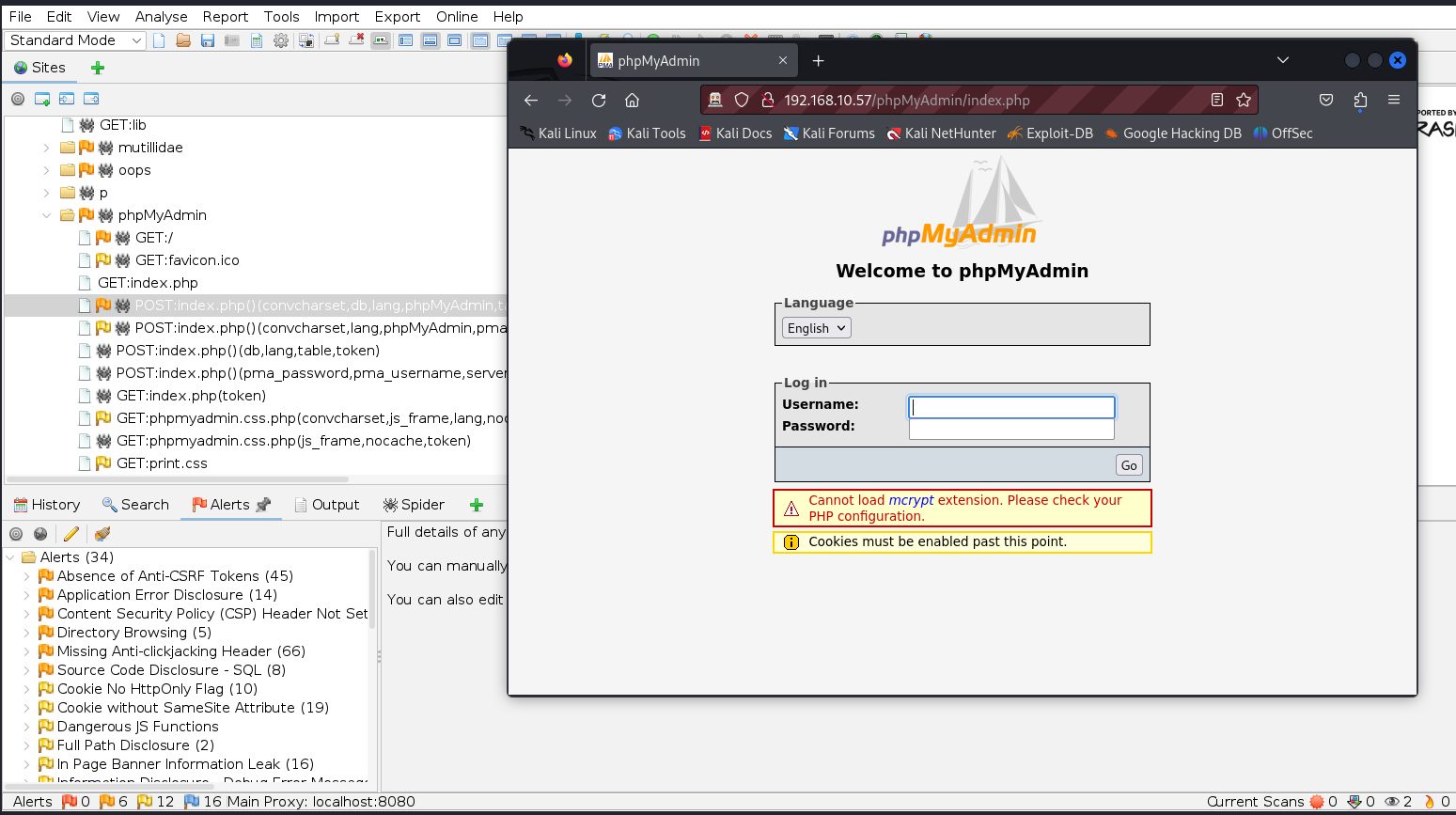Open the Analyse menu
This screenshot has width=1456, height=815.
tap(162, 17)
